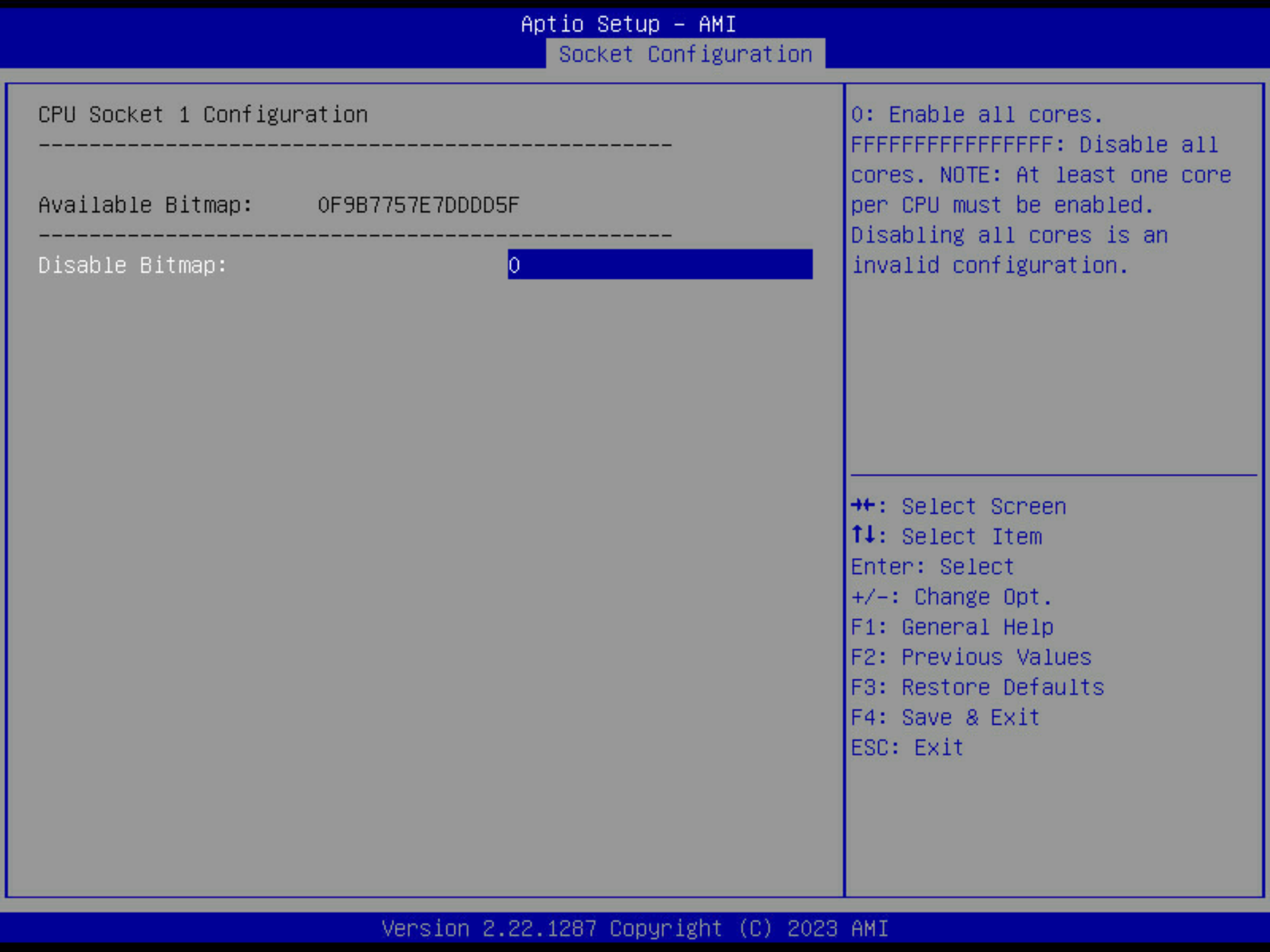Click the Version 2.22.1287 copyright footer
Screen dimensions: 1270x952
point(635,928)
